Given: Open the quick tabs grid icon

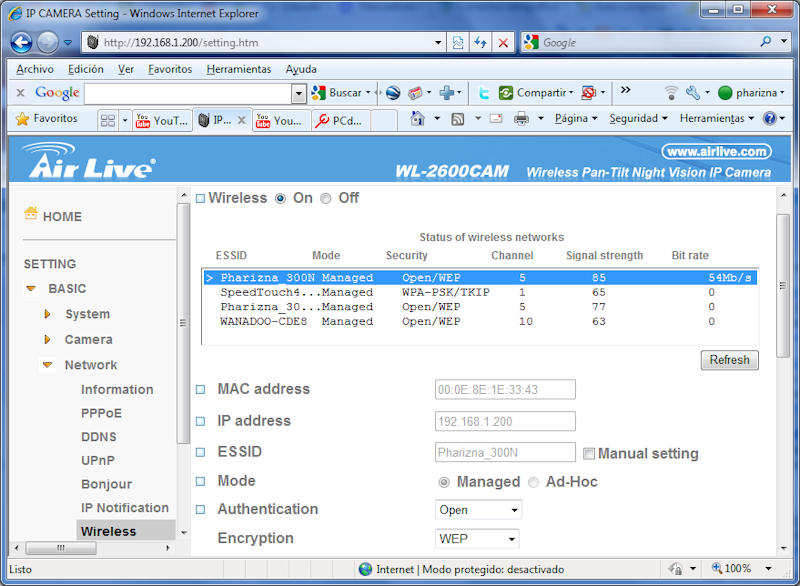Looking at the screenshot, I should point(108,120).
